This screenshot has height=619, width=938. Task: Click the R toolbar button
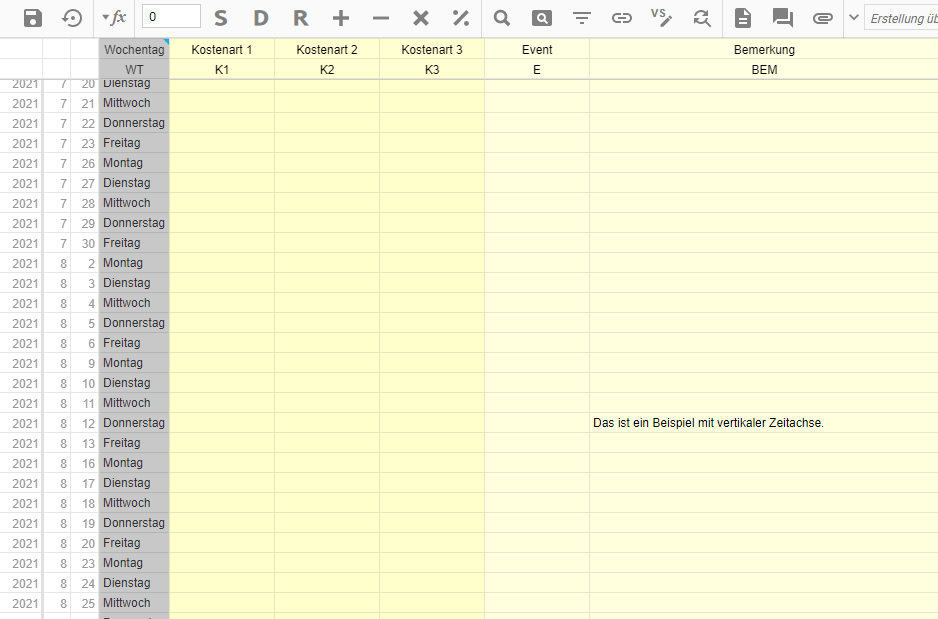301,18
